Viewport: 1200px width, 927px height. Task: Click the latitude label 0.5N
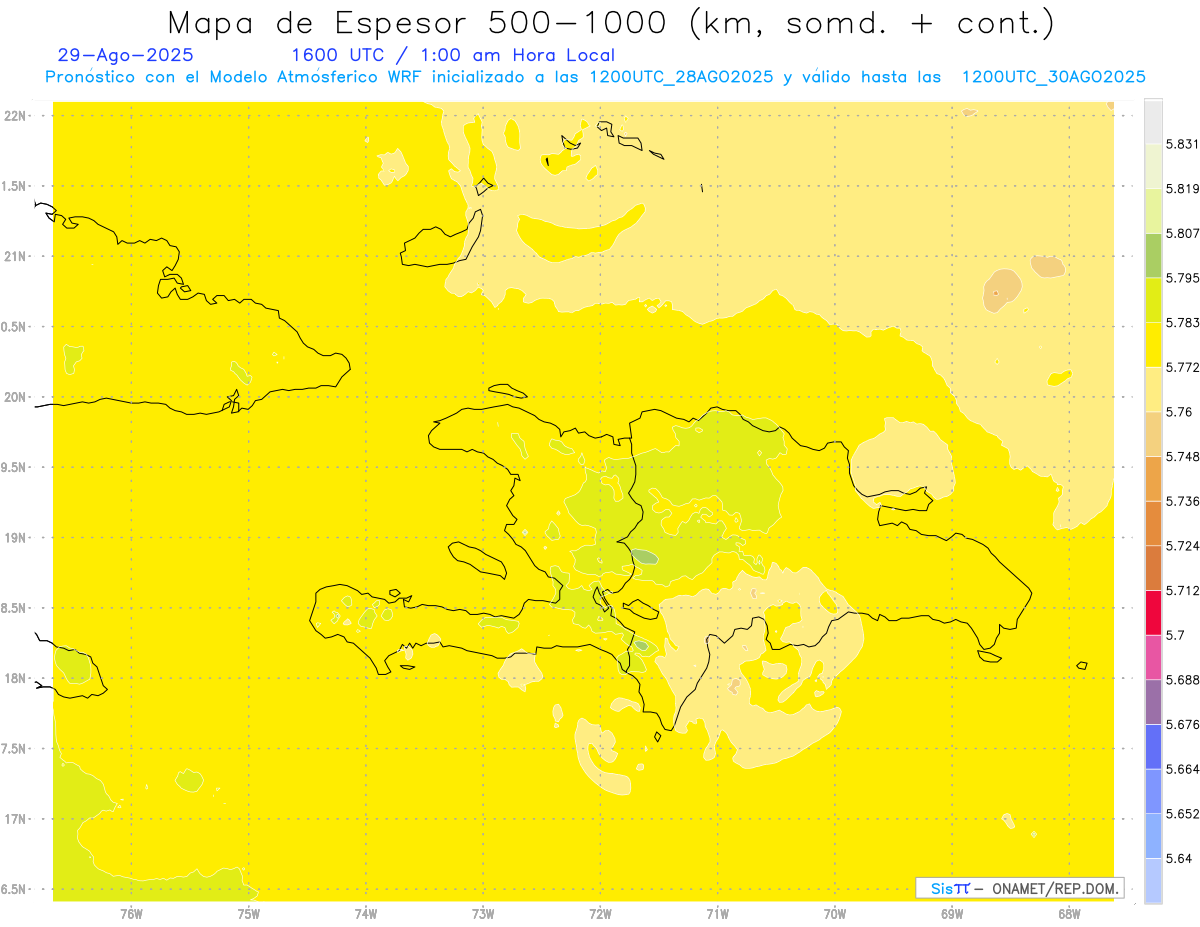coord(14,327)
